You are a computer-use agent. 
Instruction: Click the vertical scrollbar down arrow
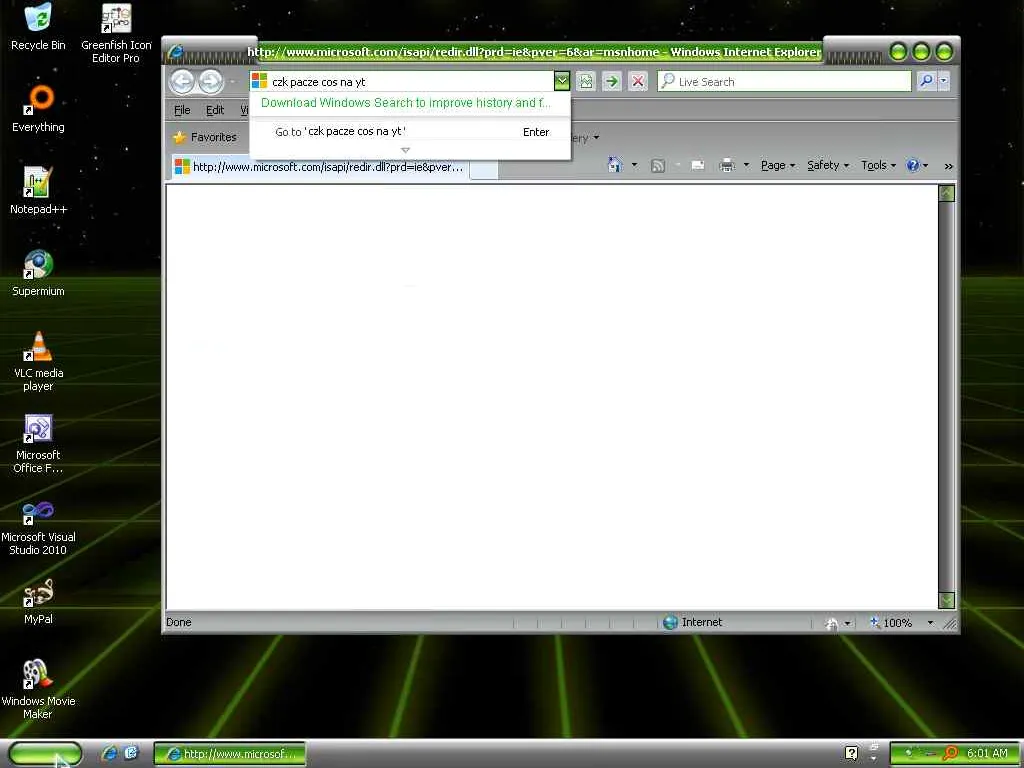[x=946, y=600]
